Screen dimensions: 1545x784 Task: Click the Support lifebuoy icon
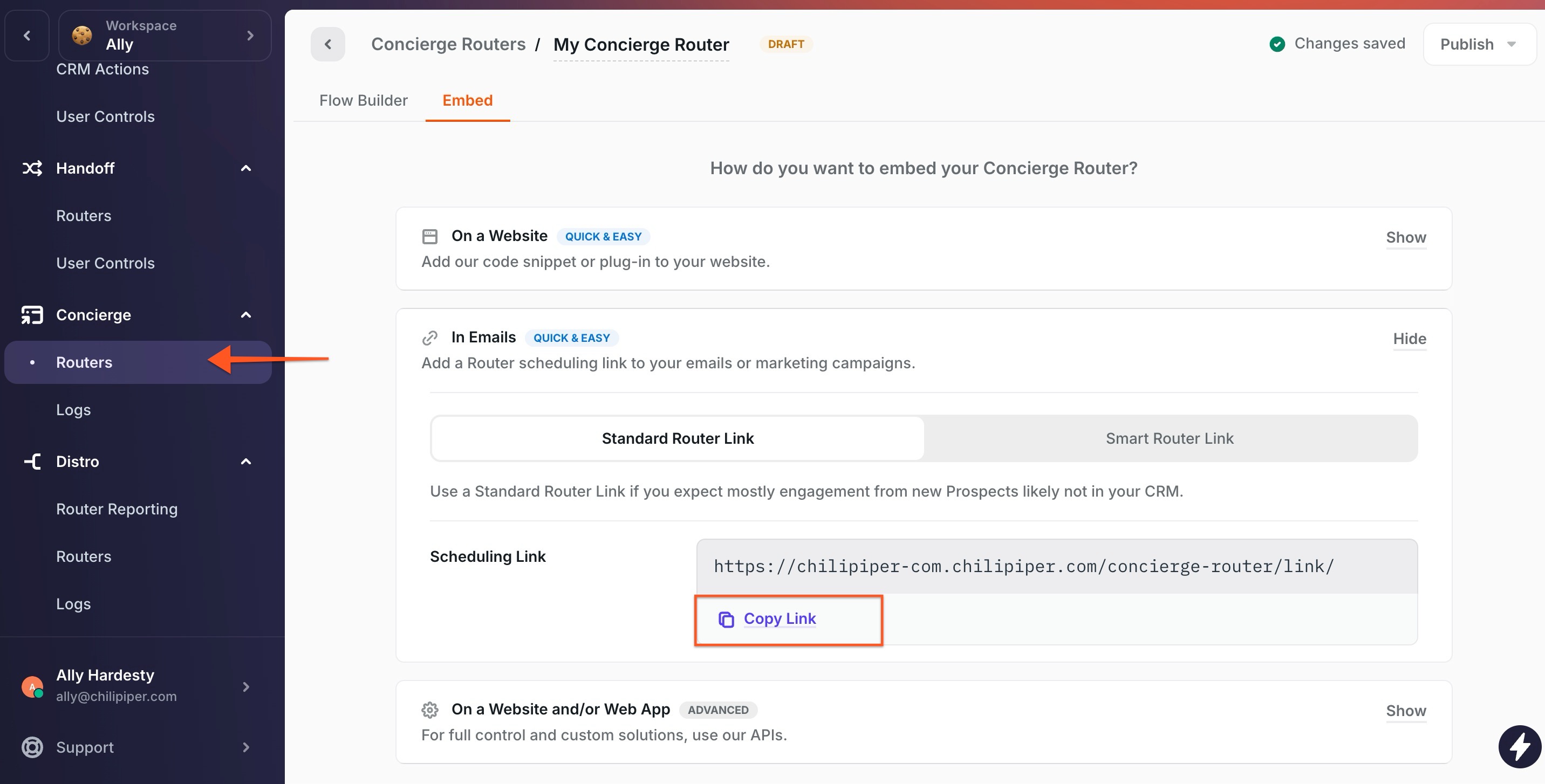[32, 747]
